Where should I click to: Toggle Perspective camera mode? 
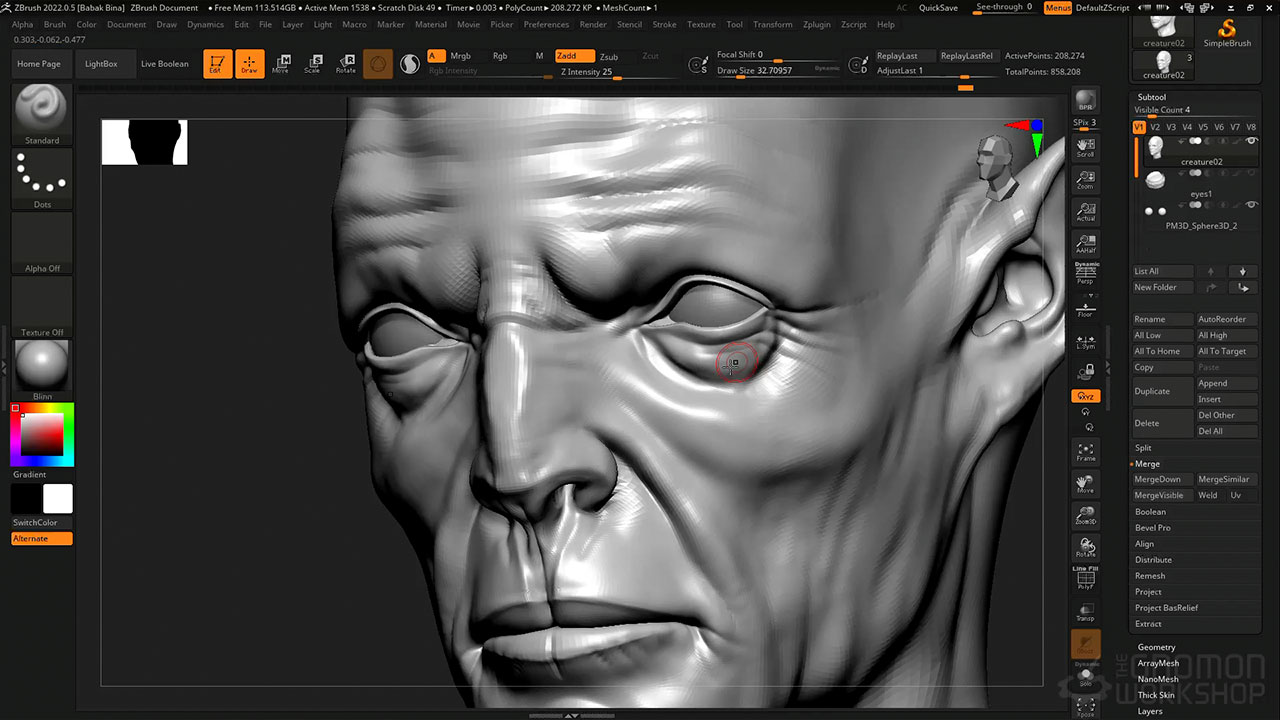coord(1085,275)
